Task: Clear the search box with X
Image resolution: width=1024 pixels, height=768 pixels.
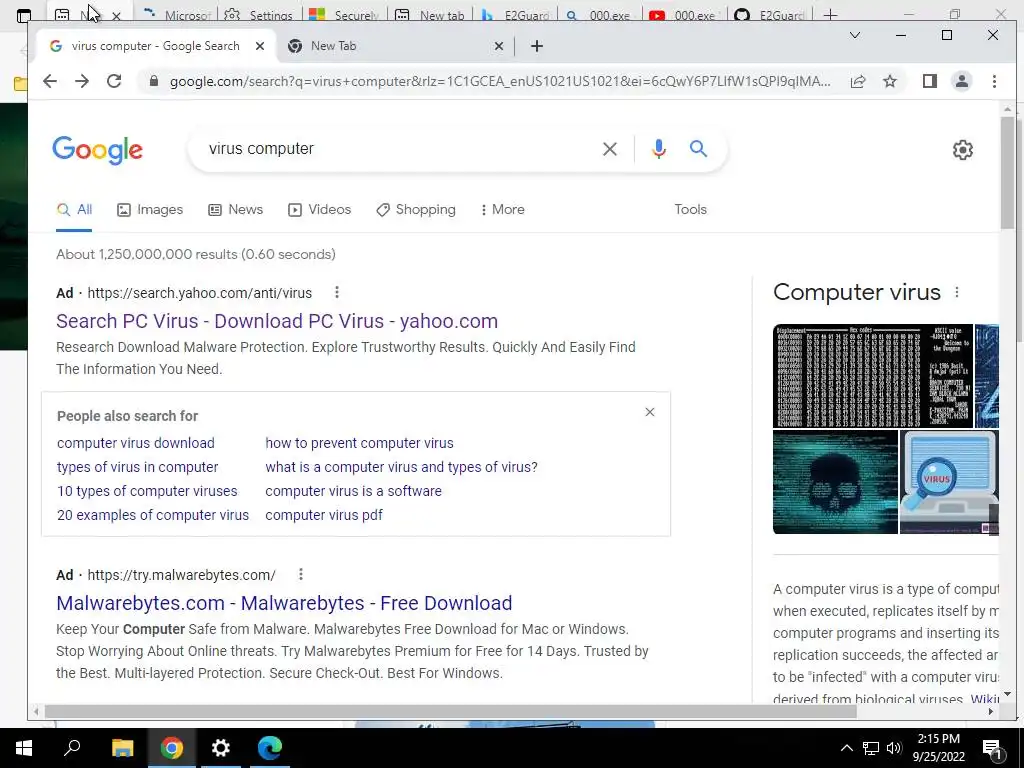Action: pyautogui.click(x=610, y=149)
